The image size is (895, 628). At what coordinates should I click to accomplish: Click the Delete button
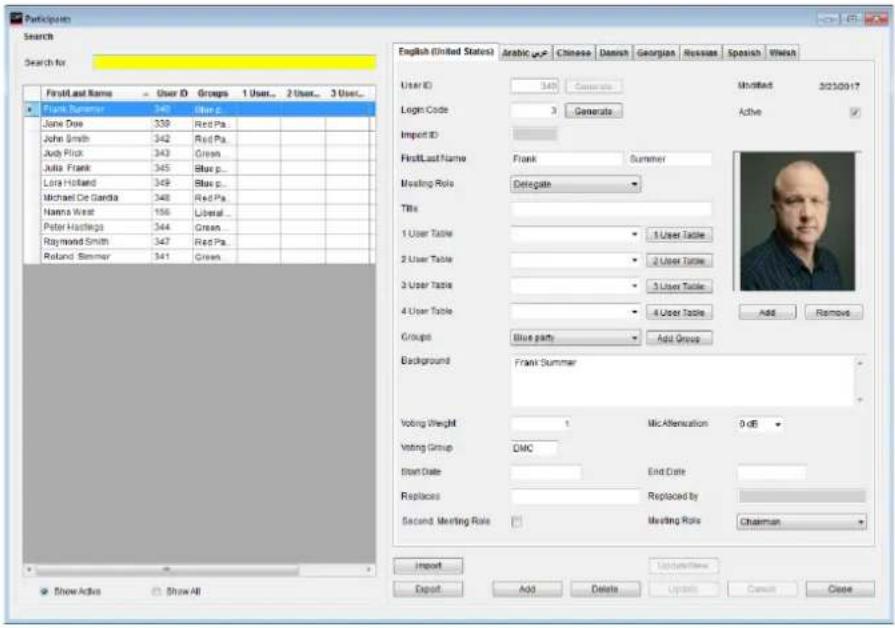pyautogui.click(x=605, y=589)
